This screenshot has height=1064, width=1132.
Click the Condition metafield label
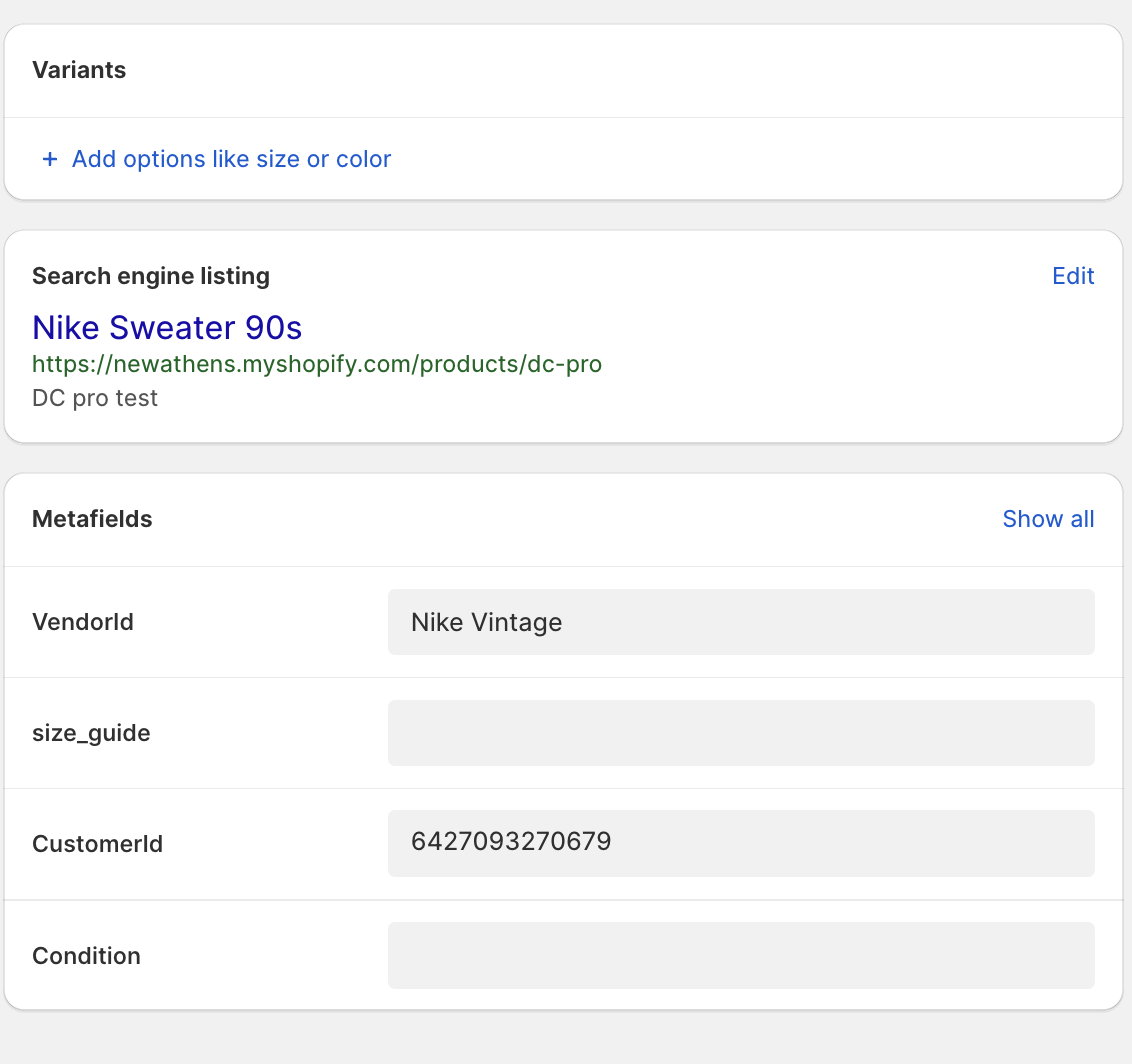point(86,955)
